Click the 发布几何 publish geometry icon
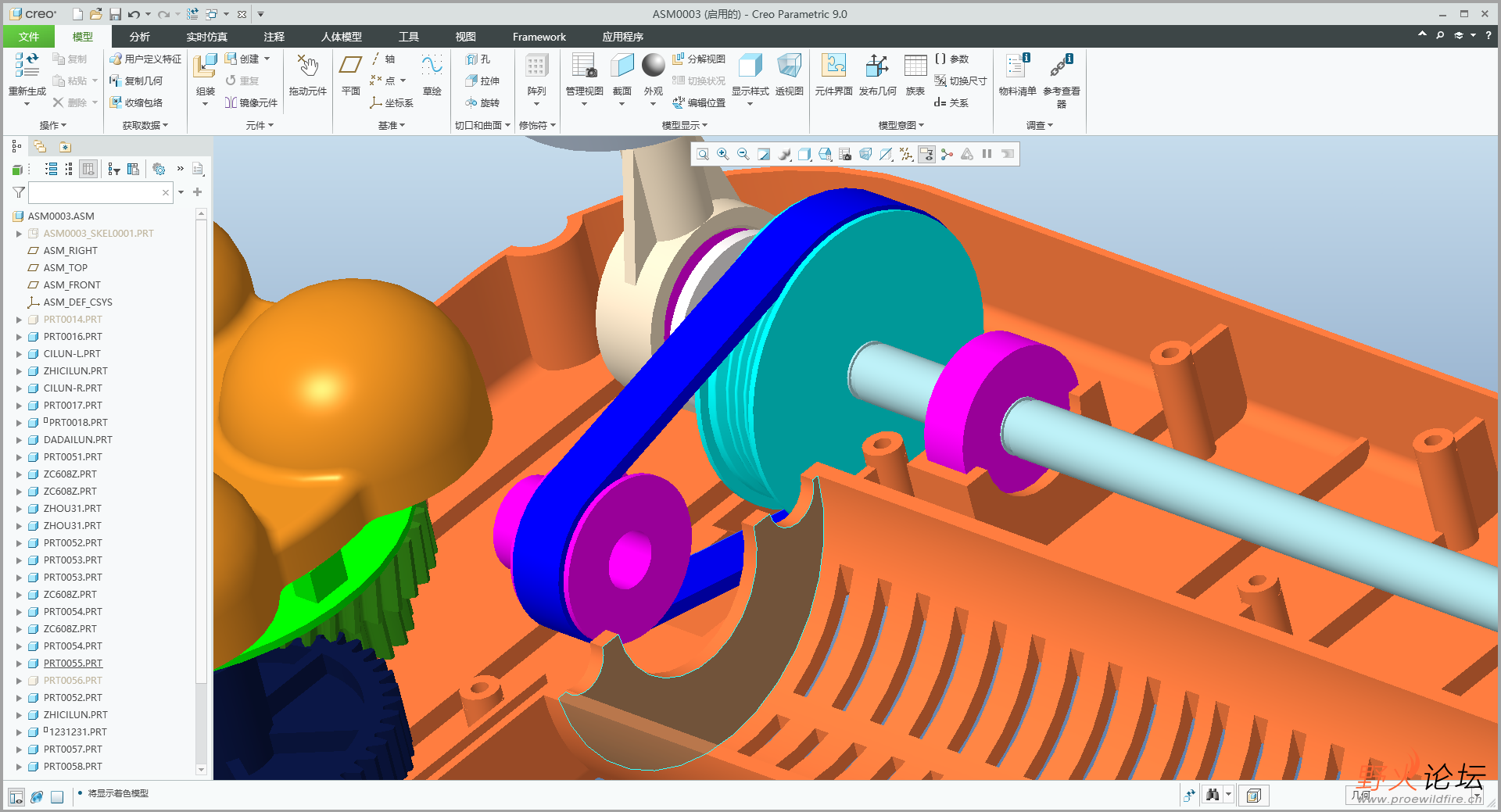The height and width of the screenshot is (812, 1501). 877,66
